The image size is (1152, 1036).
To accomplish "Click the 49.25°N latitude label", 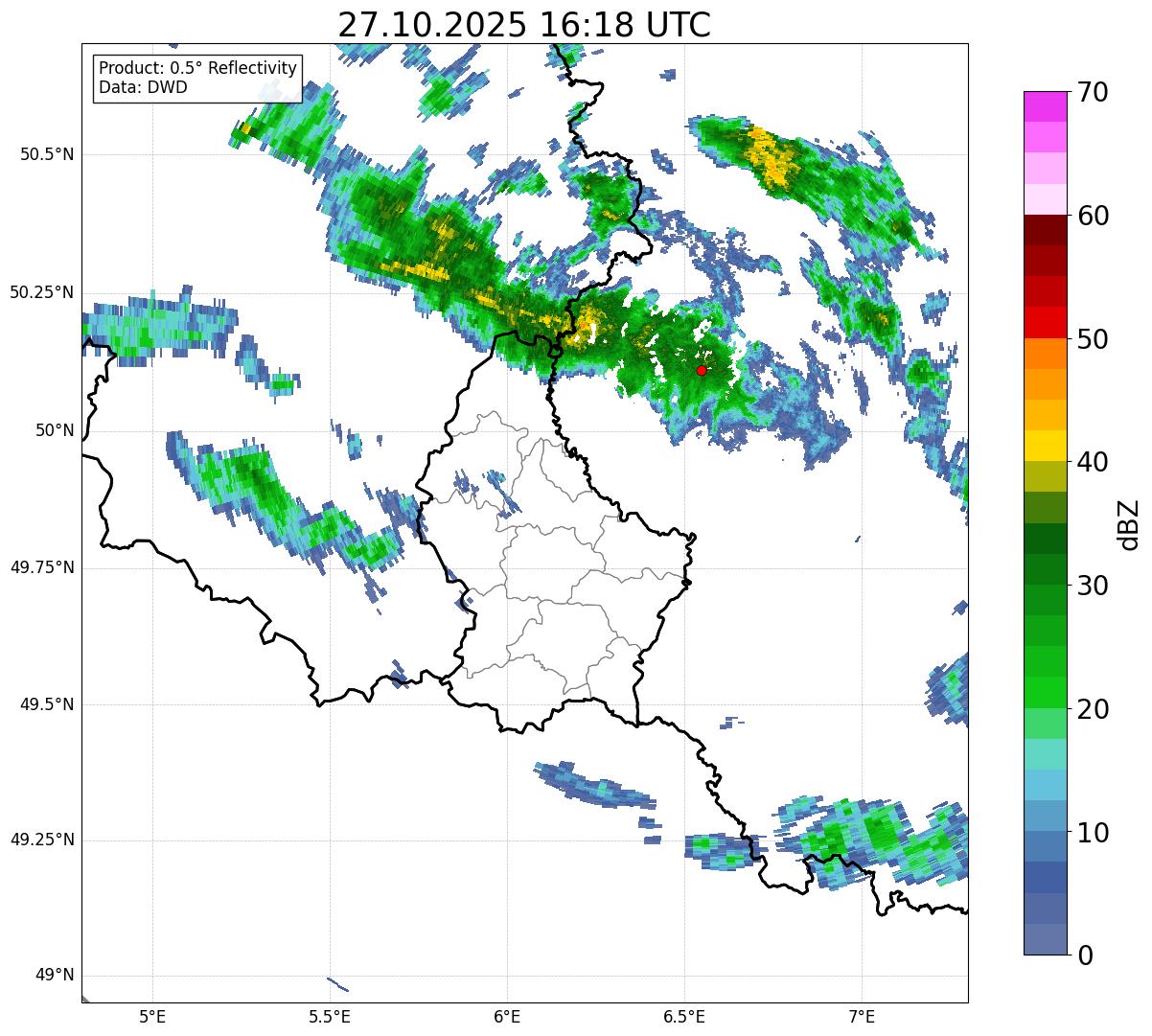I will point(42,840).
